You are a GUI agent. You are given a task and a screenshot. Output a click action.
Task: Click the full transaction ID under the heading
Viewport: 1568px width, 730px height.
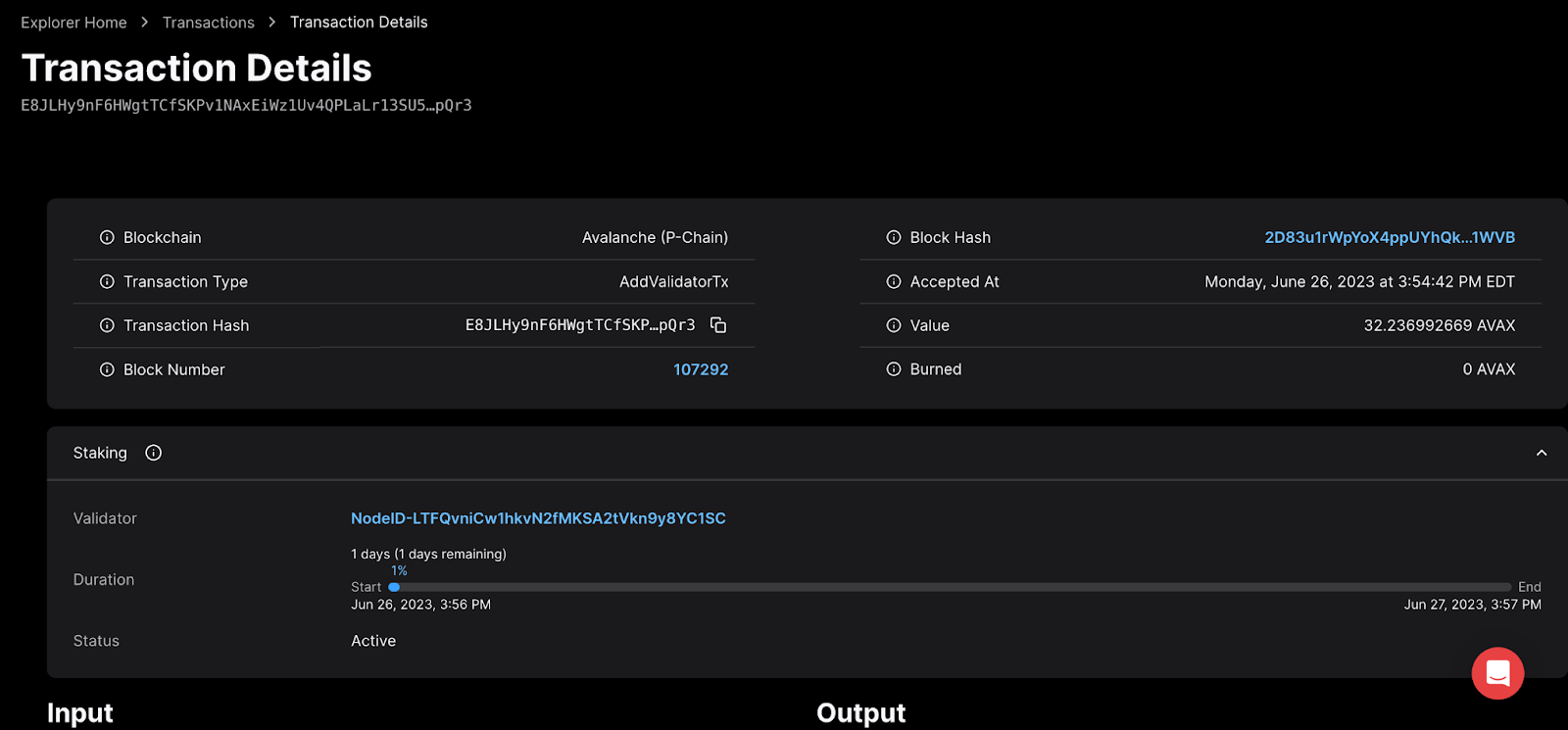(246, 105)
